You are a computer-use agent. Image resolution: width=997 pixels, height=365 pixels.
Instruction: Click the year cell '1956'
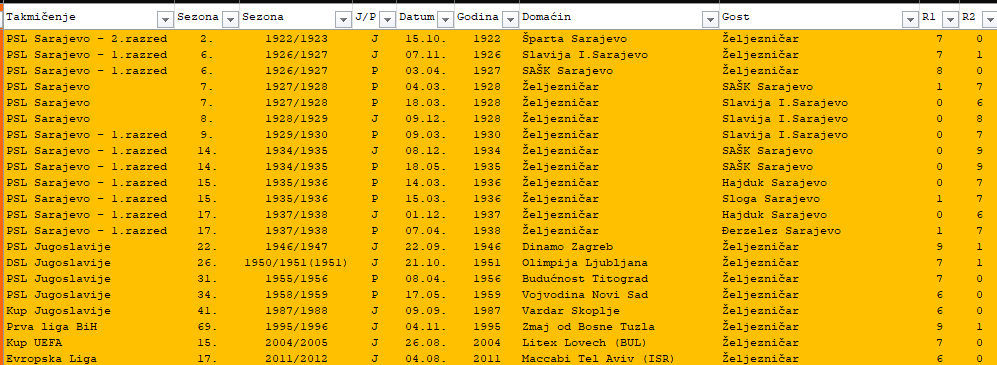486,279
